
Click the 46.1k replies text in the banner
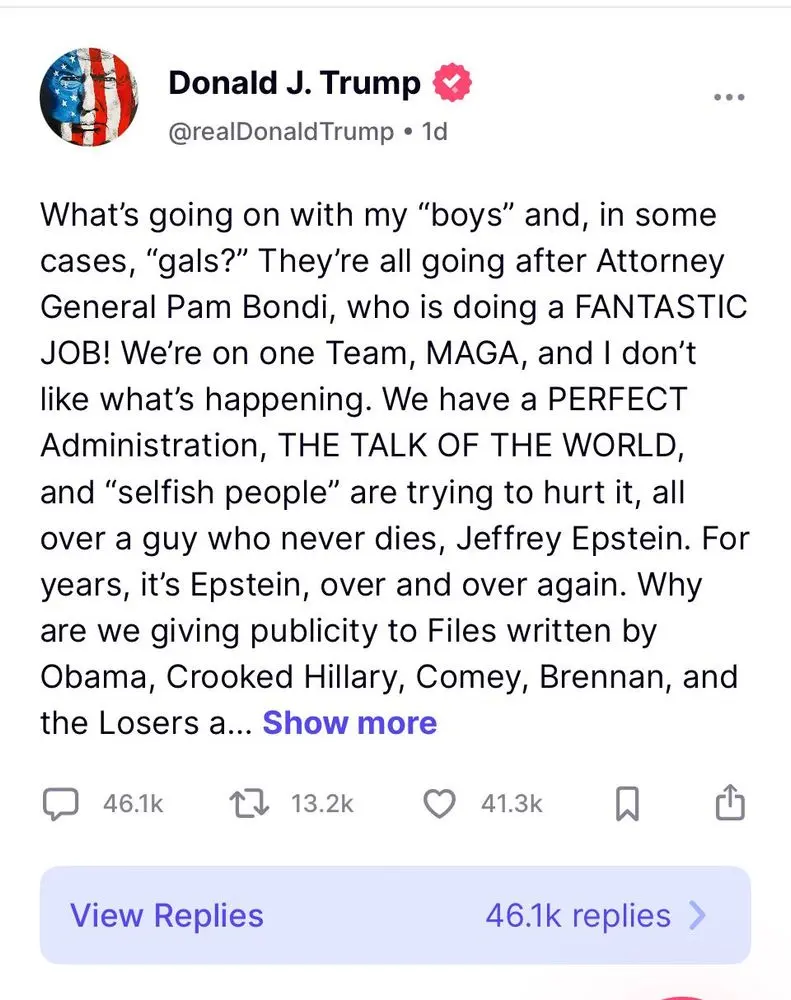(577, 915)
